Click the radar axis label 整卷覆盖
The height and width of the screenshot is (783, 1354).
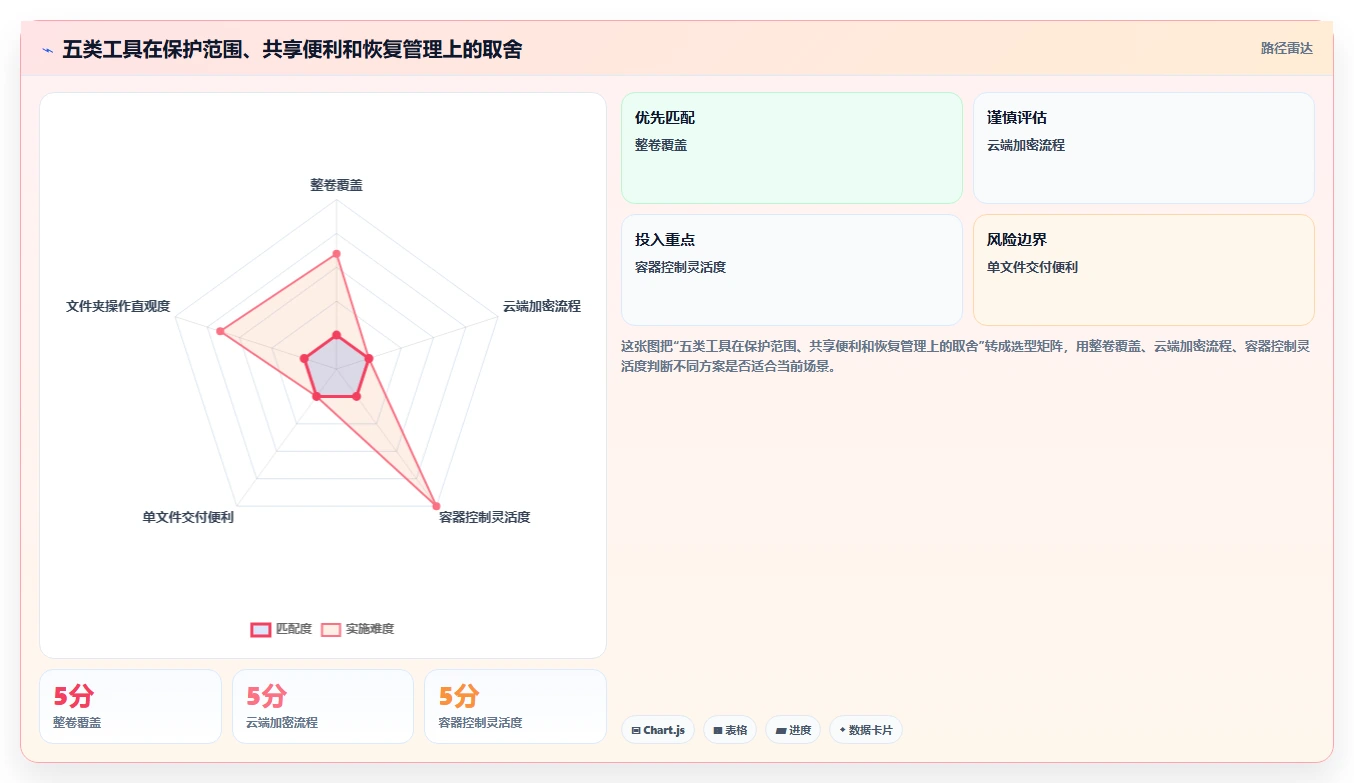pos(336,185)
